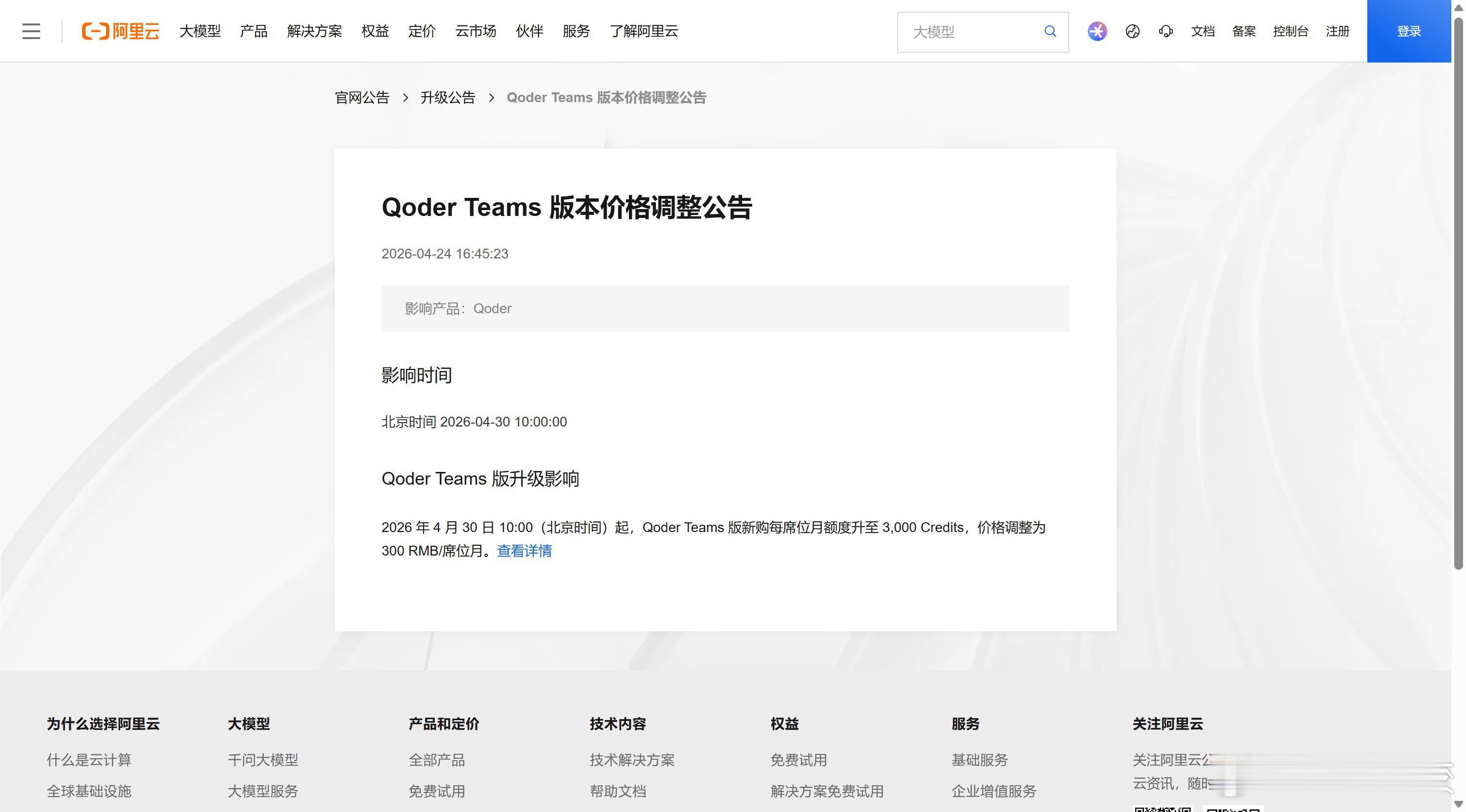Click the search magnifier icon
1466x812 pixels.
[1050, 31]
